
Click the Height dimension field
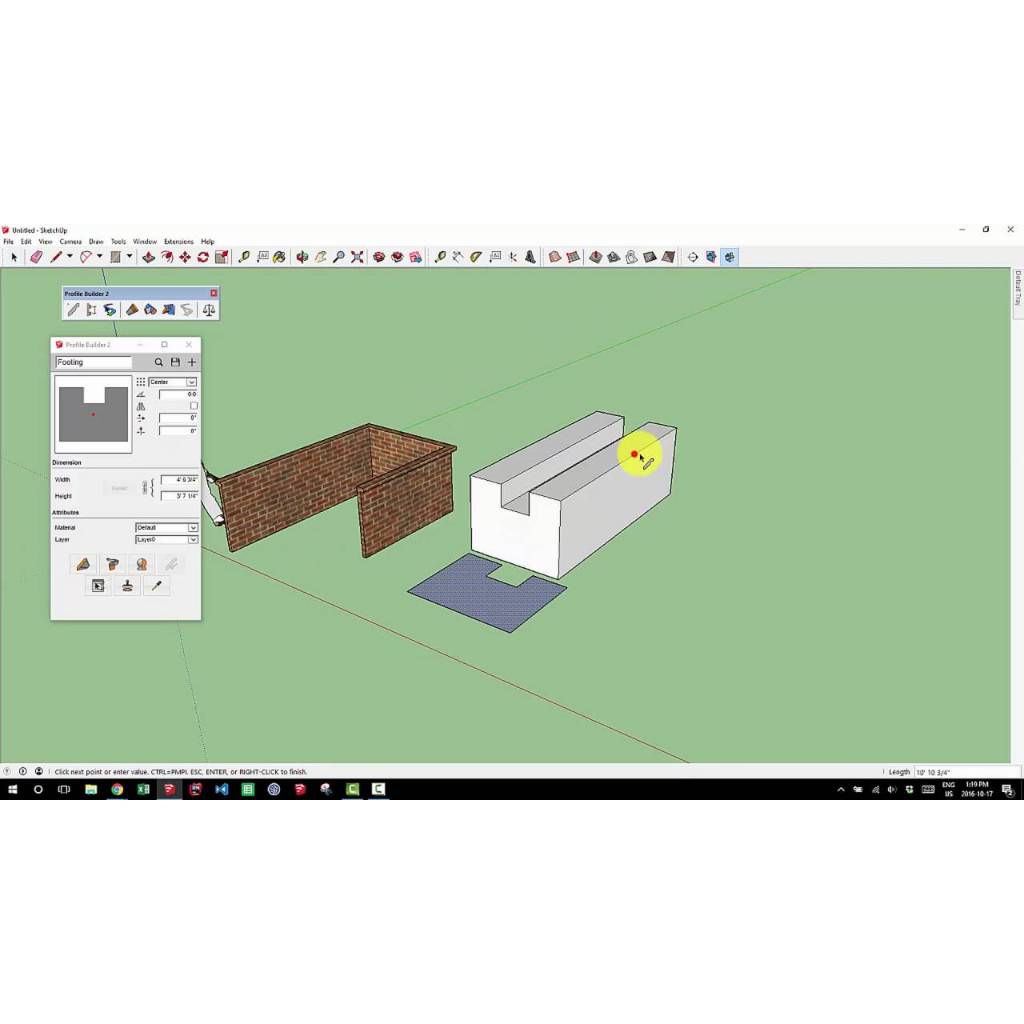point(180,496)
